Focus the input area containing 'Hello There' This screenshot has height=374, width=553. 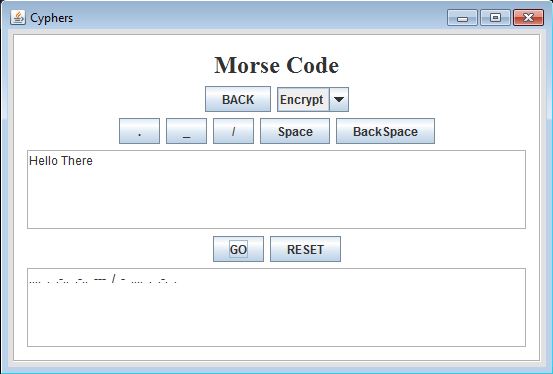[x=276, y=189]
